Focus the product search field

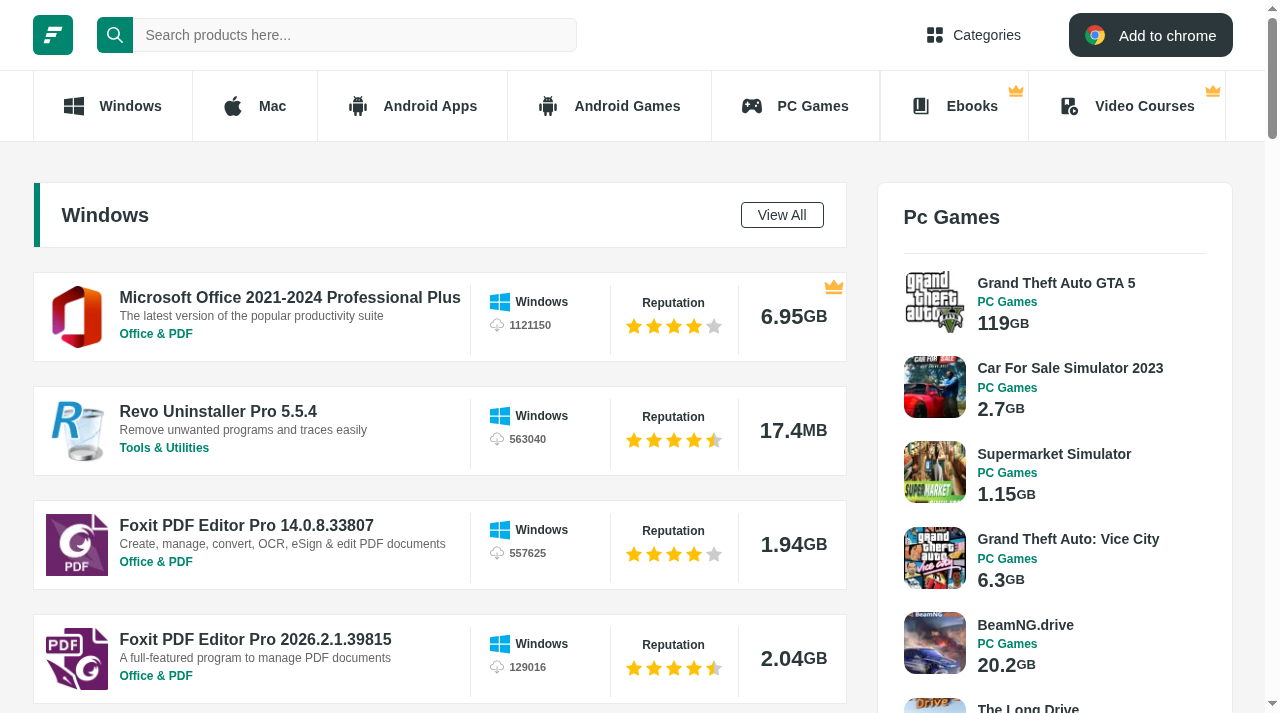(x=355, y=35)
